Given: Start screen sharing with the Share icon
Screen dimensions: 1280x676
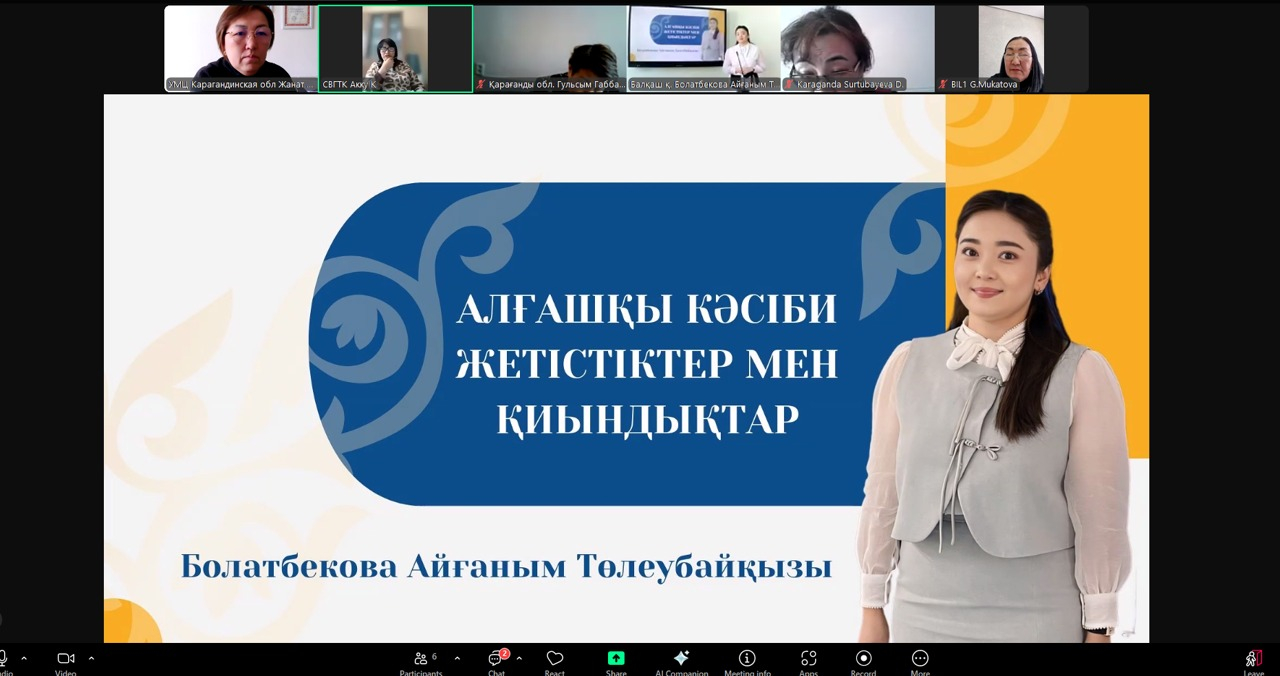Looking at the screenshot, I should [x=616, y=659].
